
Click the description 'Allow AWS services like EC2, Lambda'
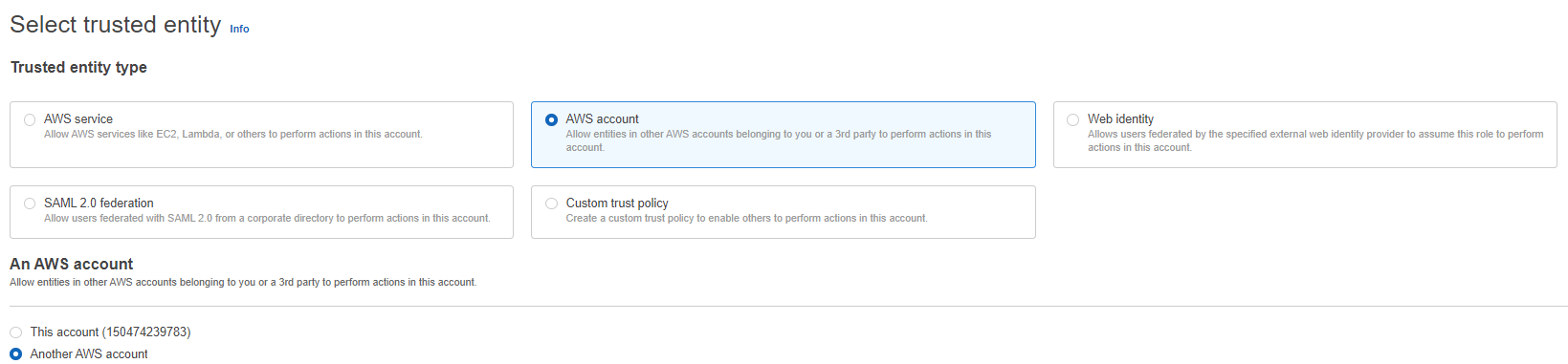pyautogui.click(x=233, y=134)
